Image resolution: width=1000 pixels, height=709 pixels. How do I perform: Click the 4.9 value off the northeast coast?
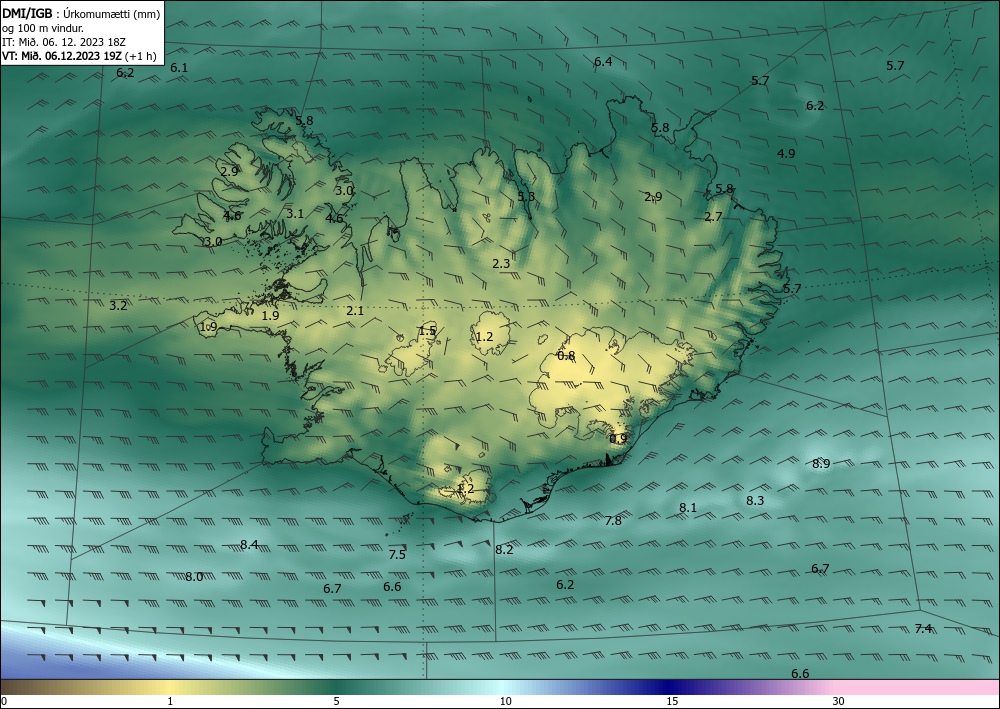tap(786, 153)
